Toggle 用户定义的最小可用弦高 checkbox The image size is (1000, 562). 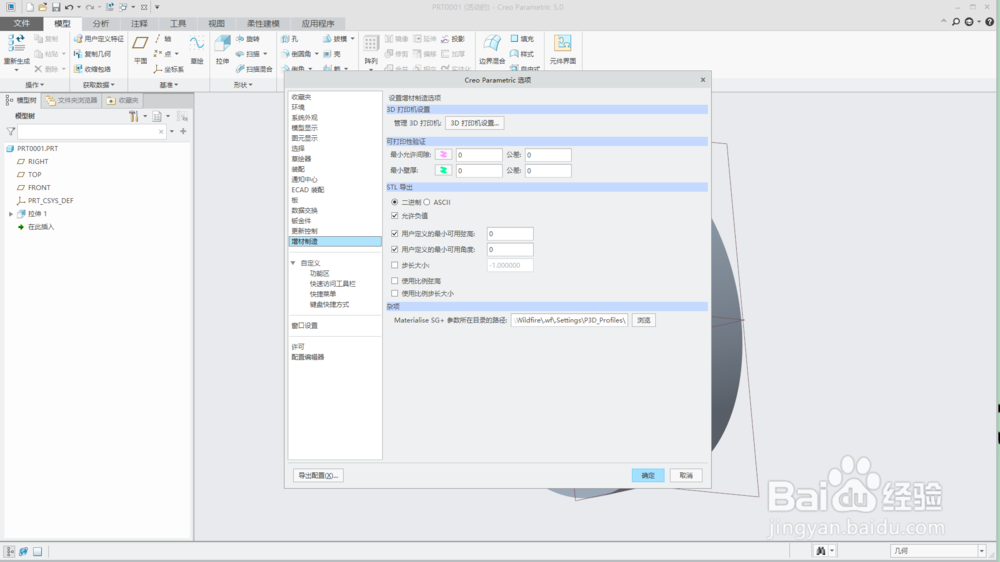point(395,233)
